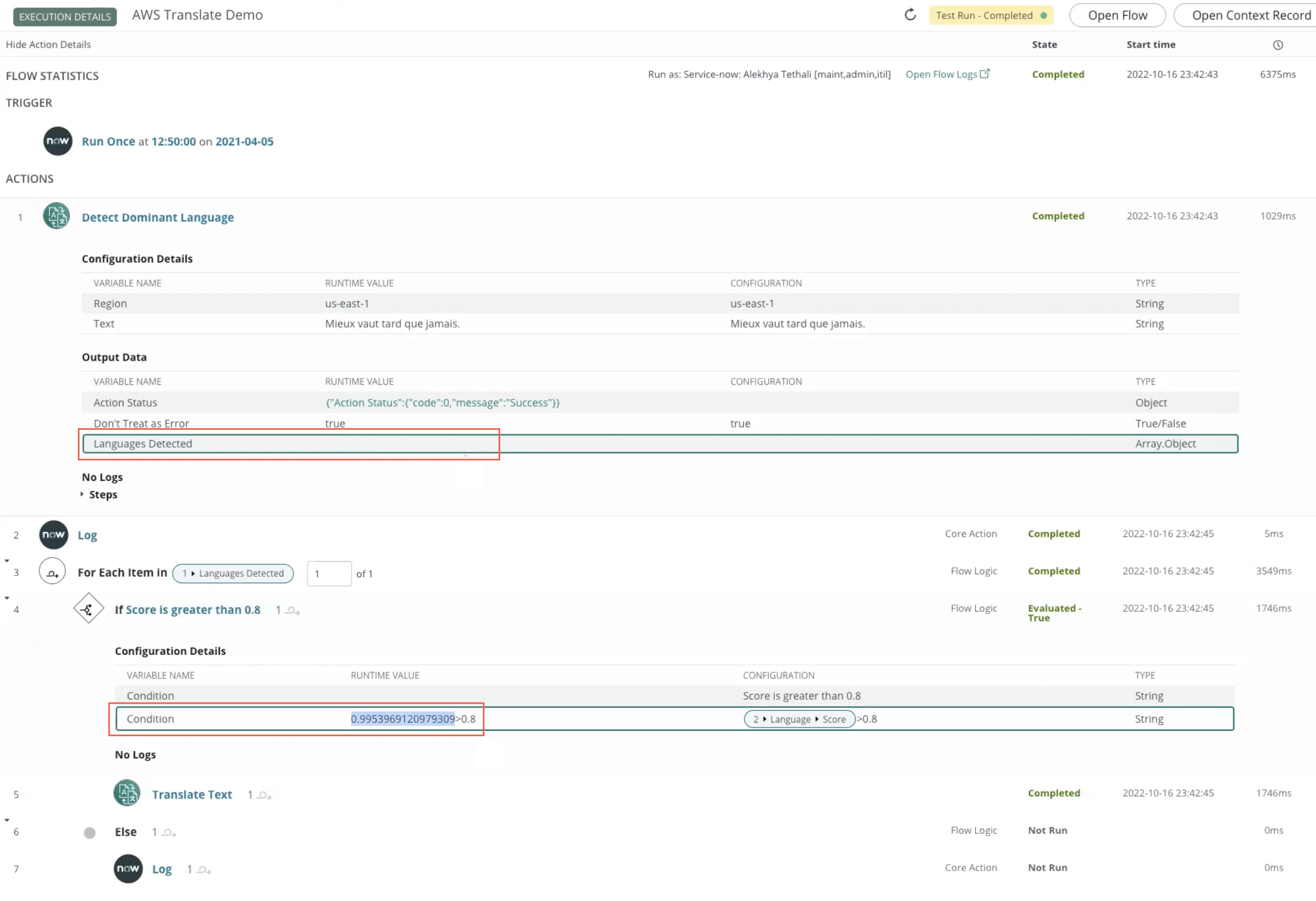The width and height of the screenshot is (1316, 901).
Task: Click the Array.Object type cell
Action: point(1165,444)
